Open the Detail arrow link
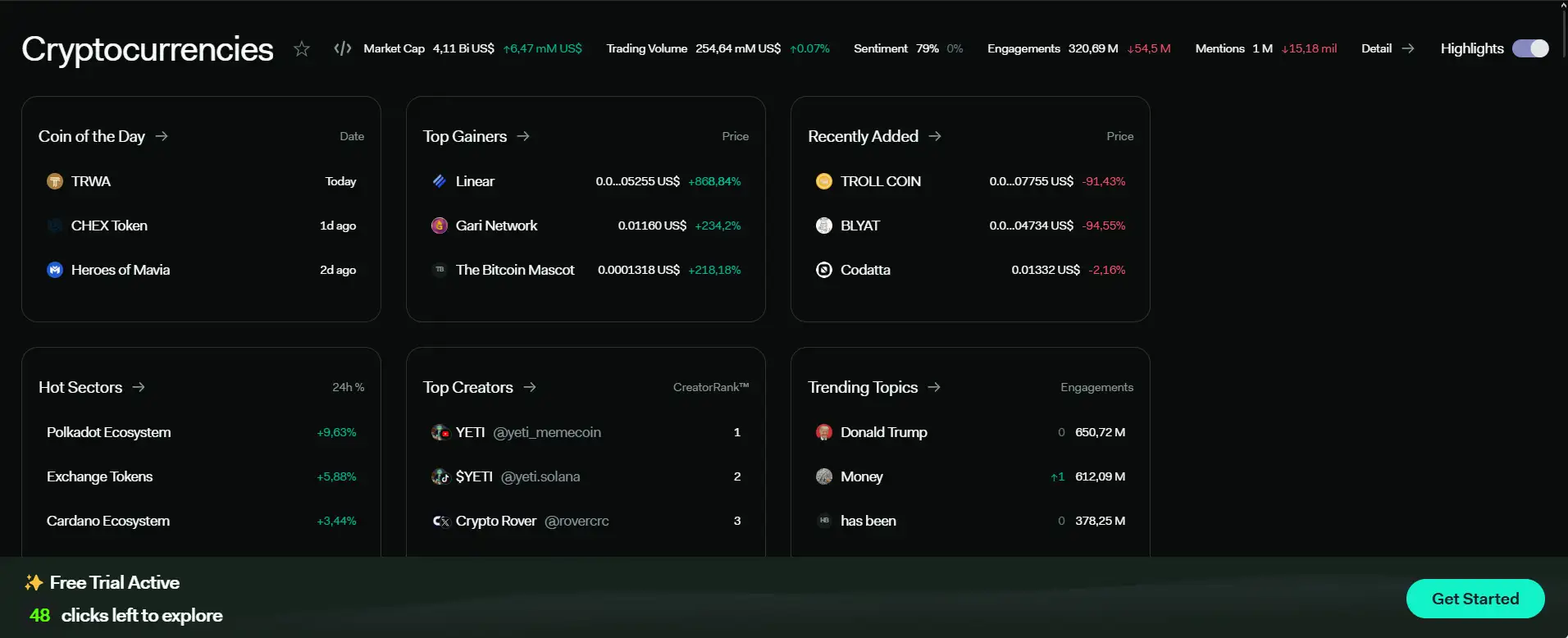Viewport: 1568px width, 638px height. (1408, 48)
